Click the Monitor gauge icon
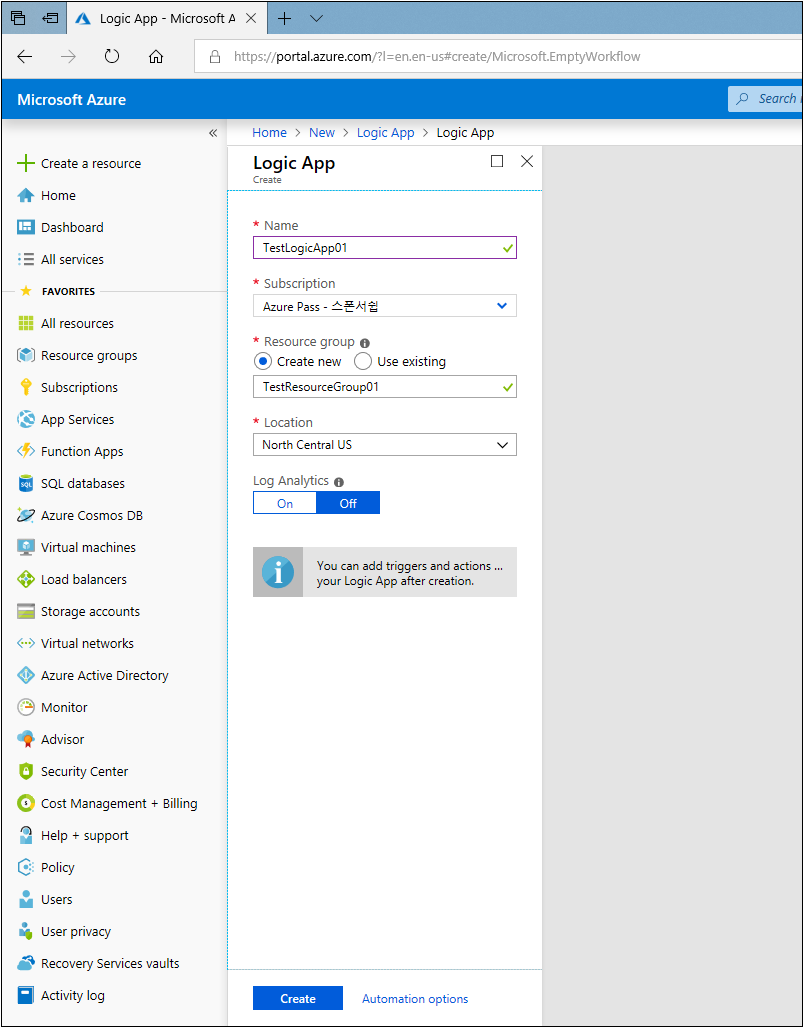The width and height of the screenshot is (804, 1028). (26, 707)
